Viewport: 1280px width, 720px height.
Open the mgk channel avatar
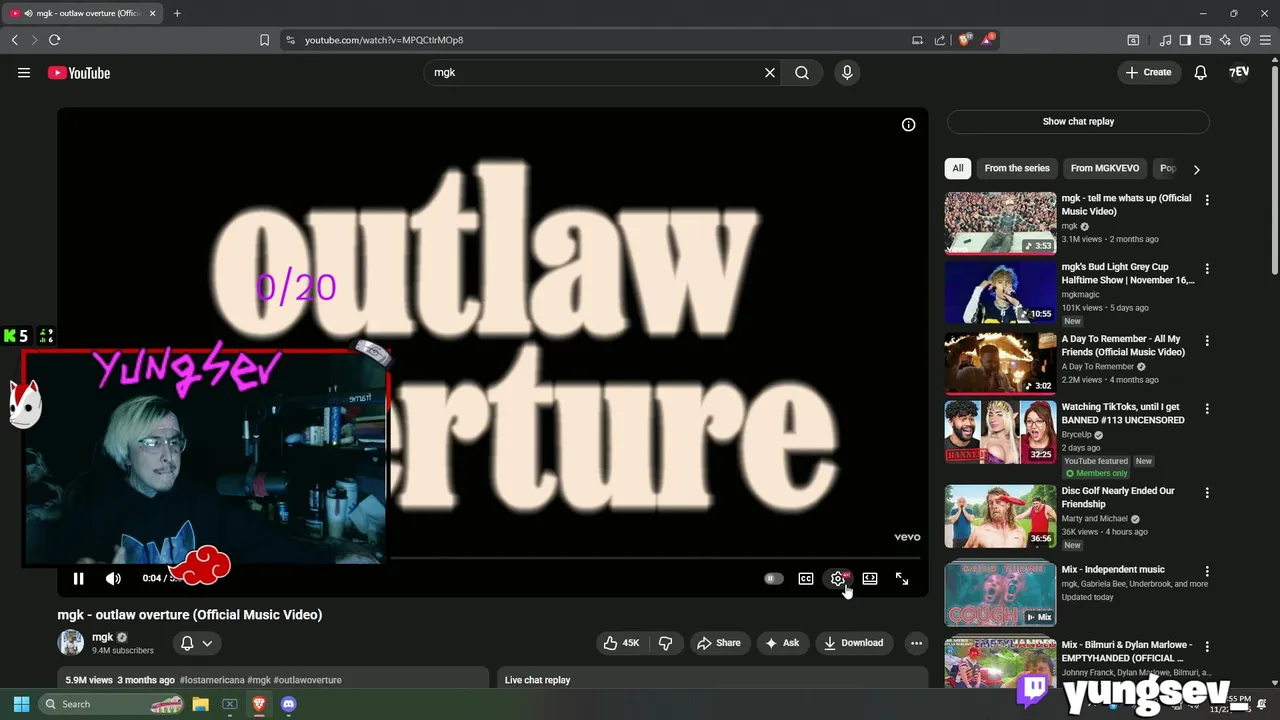(x=71, y=643)
